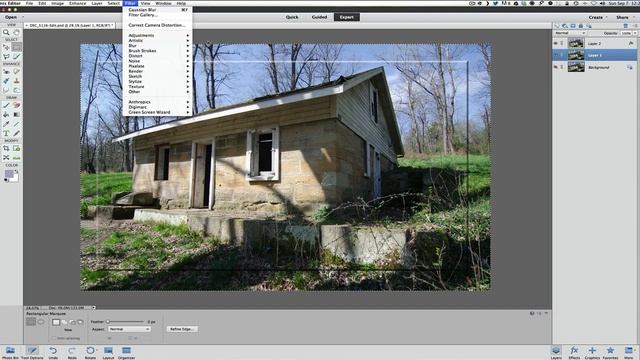The height and width of the screenshot is (360, 640).
Task: Select the Move tool
Action: pyautogui.click(x=6, y=47)
